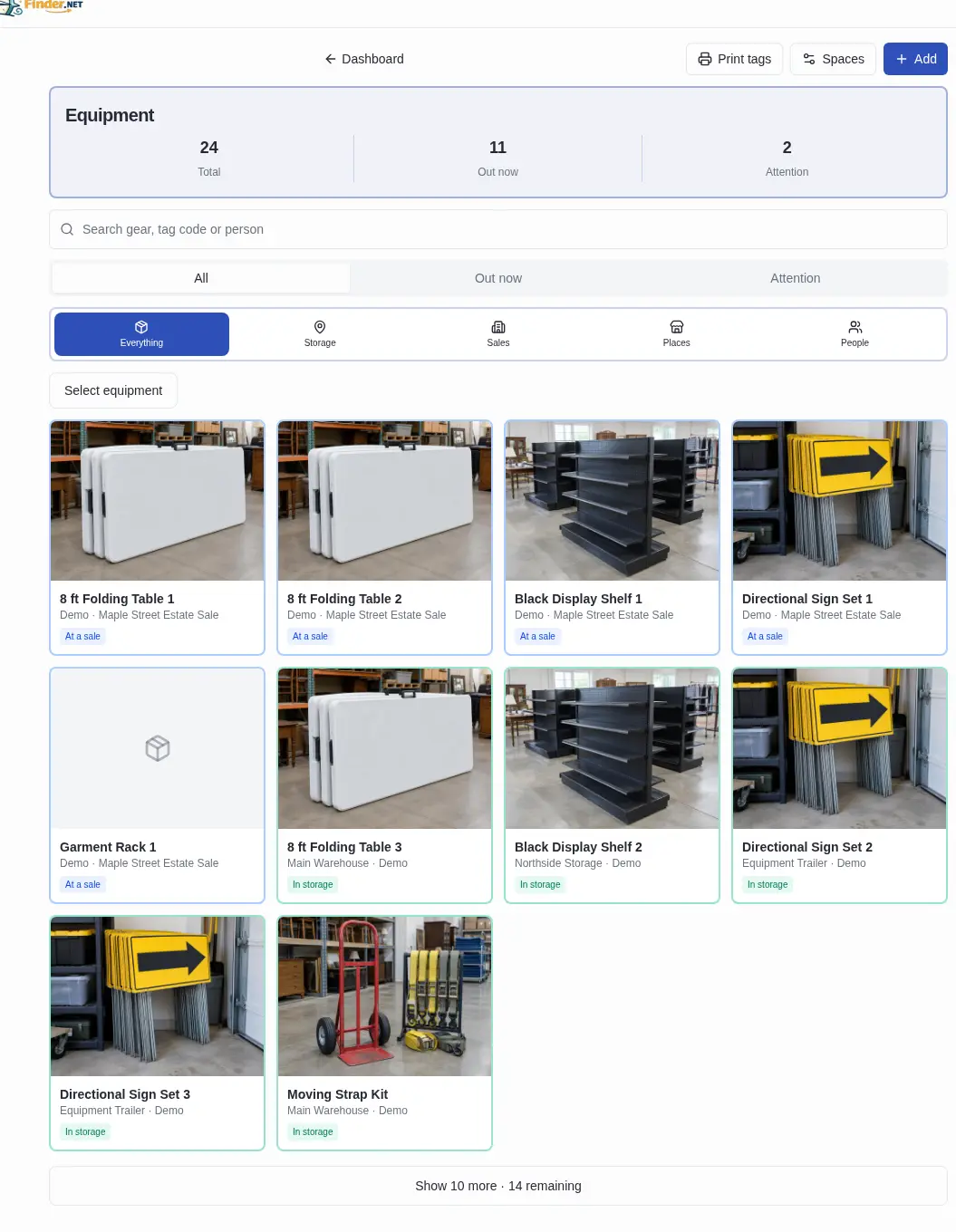Viewport: 956px width, 1232px height.
Task: Click the People icon
Action: click(x=855, y=327)
